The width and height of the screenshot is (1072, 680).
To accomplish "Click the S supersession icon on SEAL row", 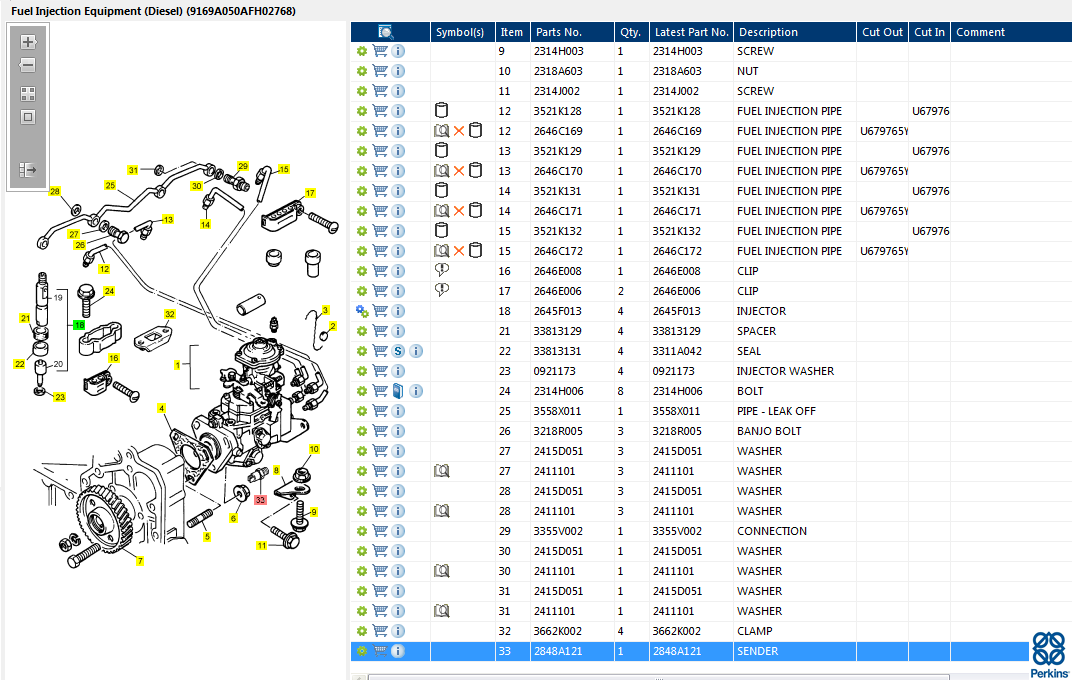I will [398, 351].
